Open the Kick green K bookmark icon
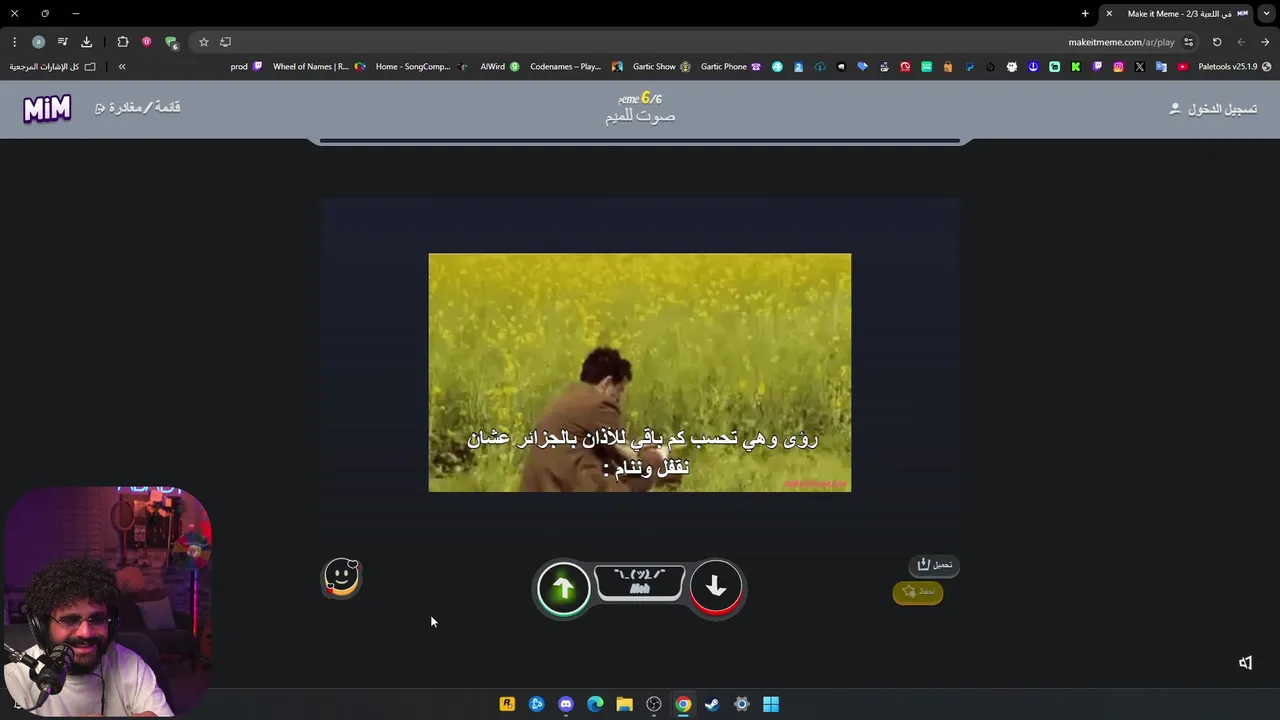Image resolution: width=1280 pixels, height=720 pixels. (x=1075, y=66)
